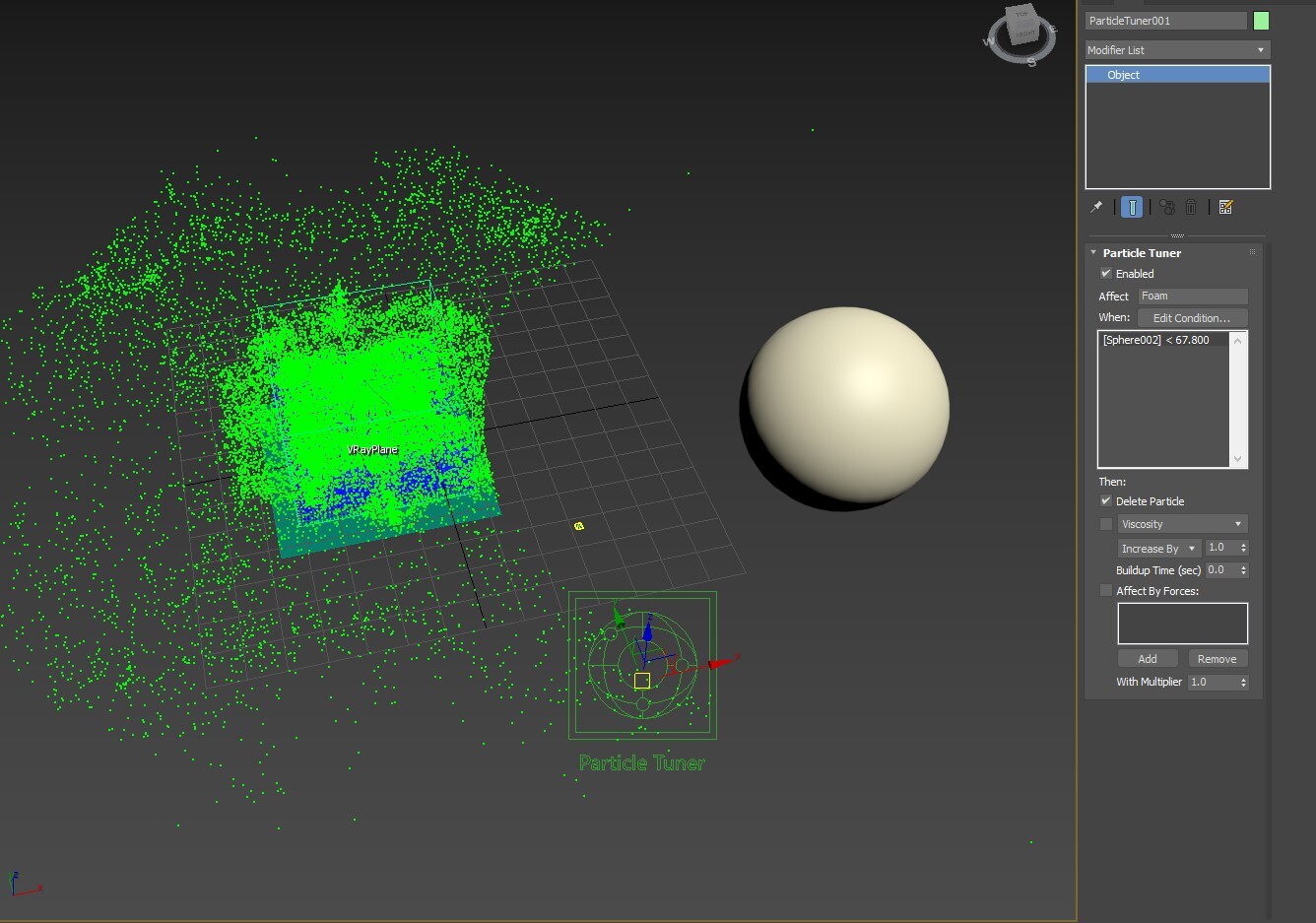Screen dimensions: 1316x923
Task: Open the Increase By dropdown
Action: [x=1158, y=549]
